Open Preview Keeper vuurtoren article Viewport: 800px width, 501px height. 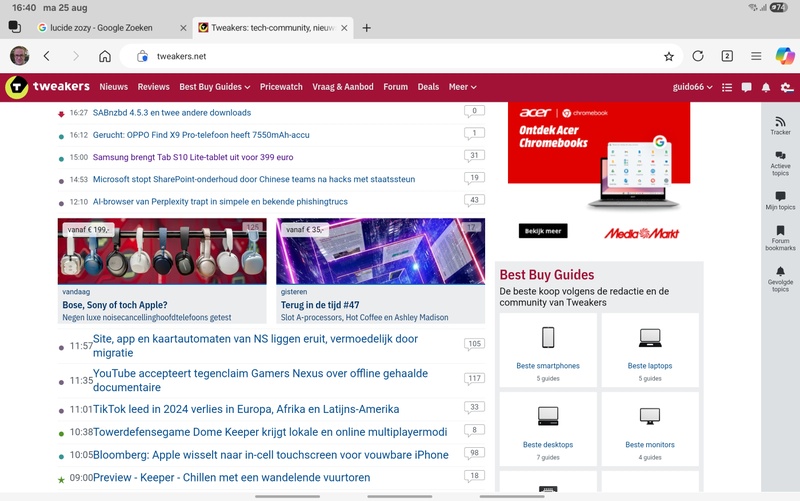[x=232, y=478]
